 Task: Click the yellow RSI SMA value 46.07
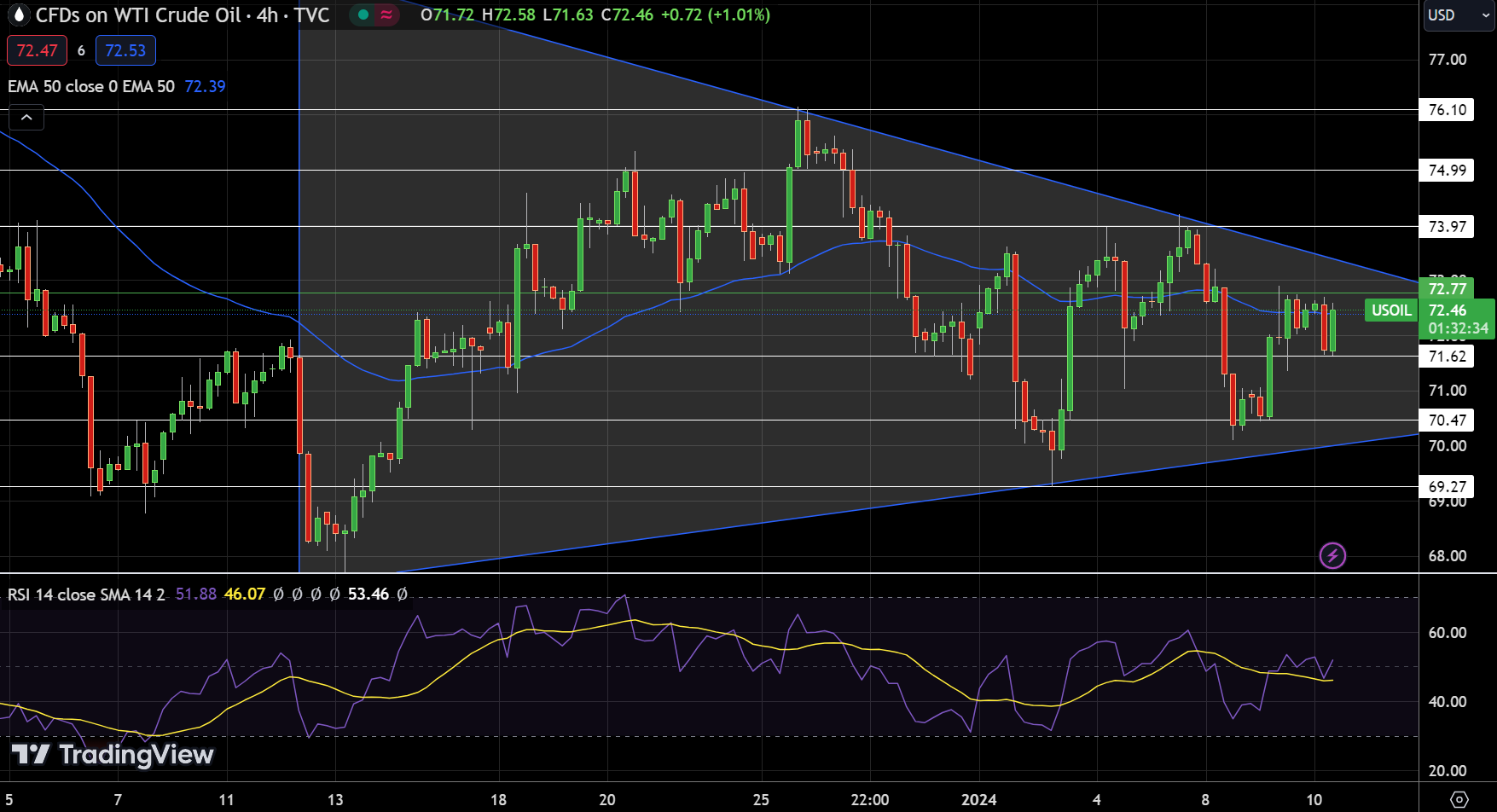245,594
